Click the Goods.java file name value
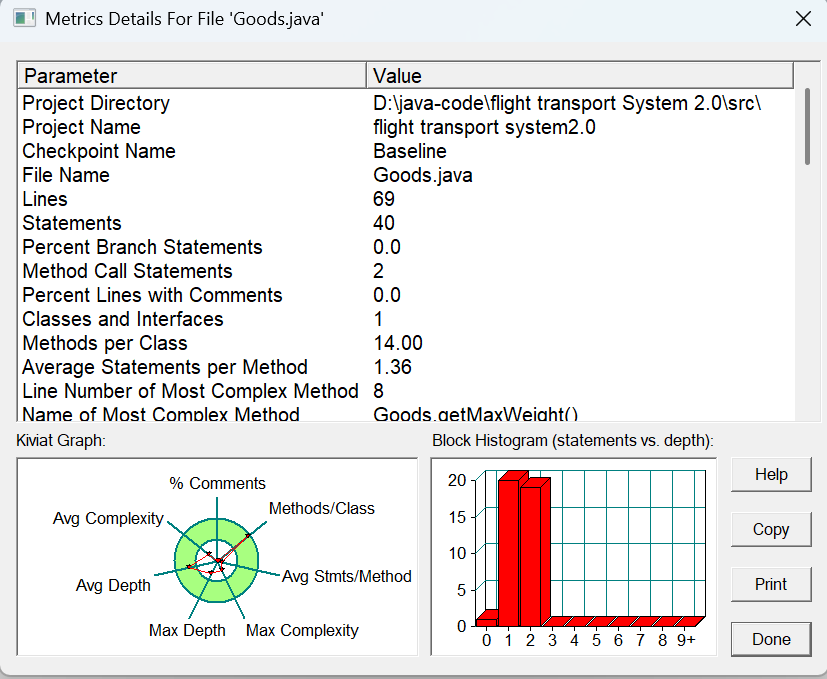 coord(422,175)
